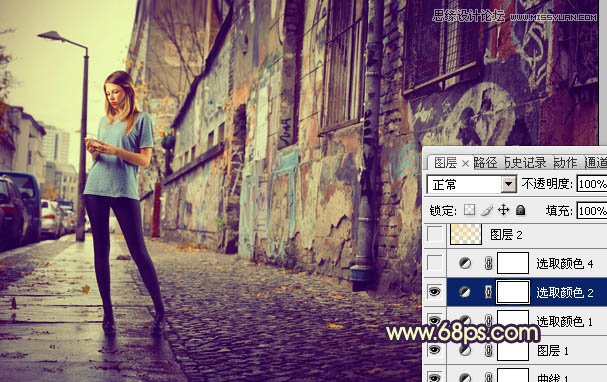
Task: Hide the 曲线 1 layer
Action: (435, 377)
